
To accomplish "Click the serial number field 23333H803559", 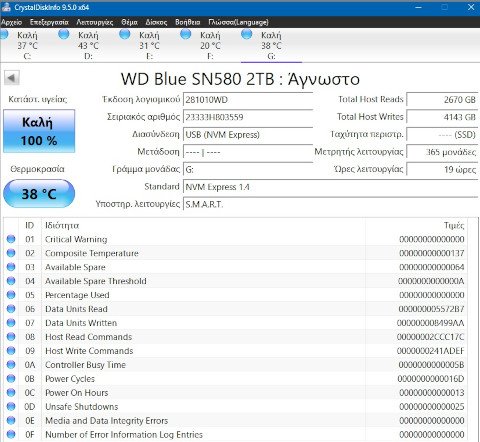I will [248, 117].
